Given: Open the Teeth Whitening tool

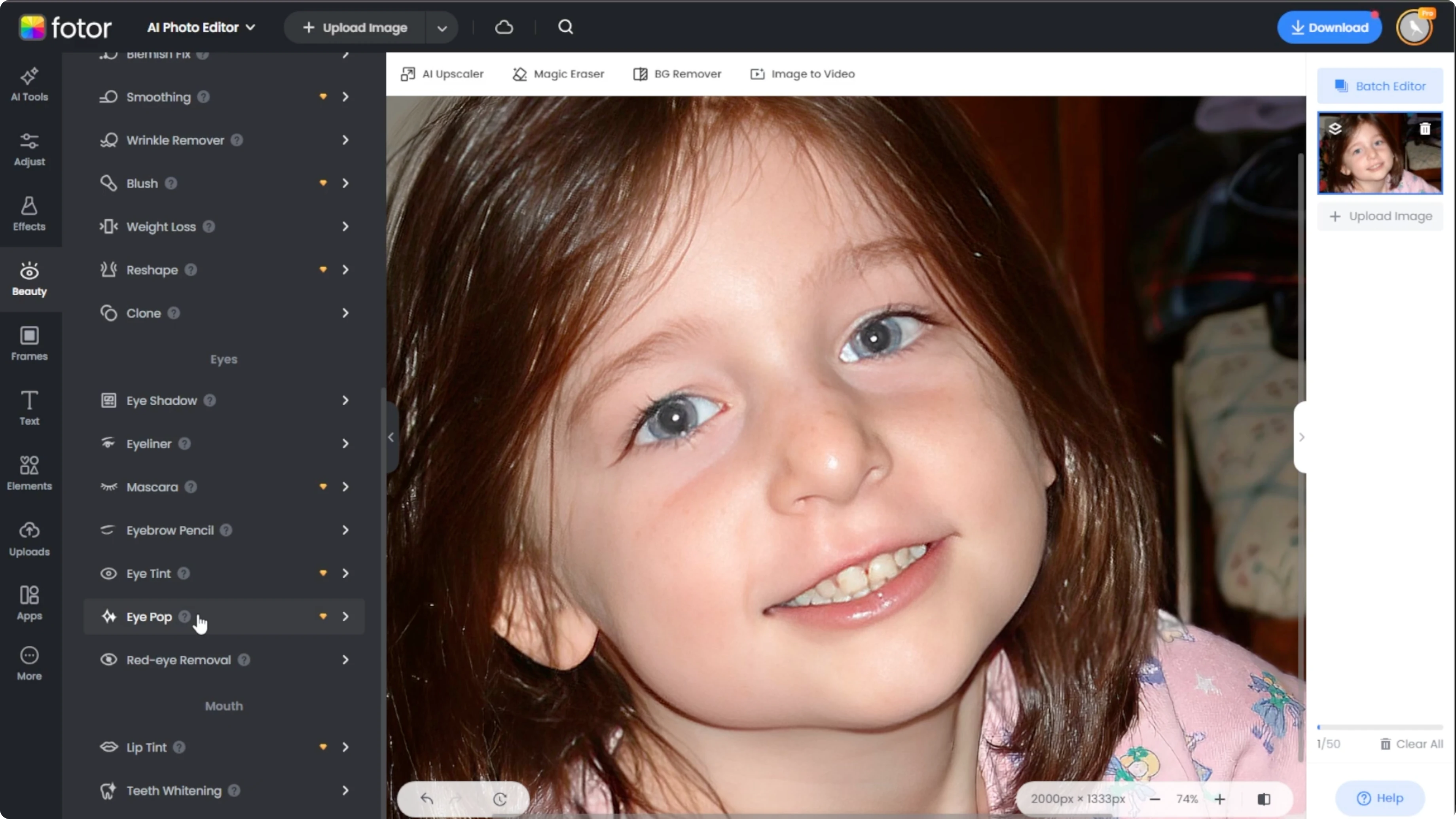Looking at the screenshot, I should pyautogui.click(x=224, y=791).
